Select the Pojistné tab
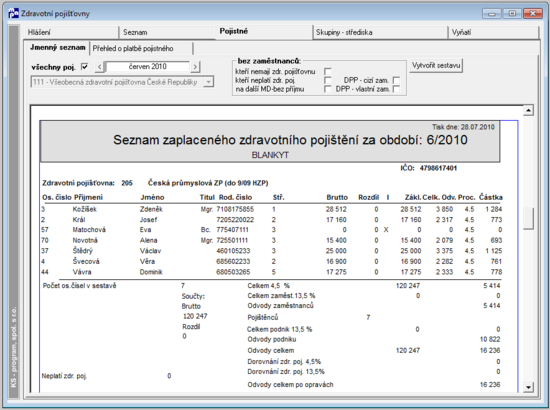The image size is (550, 410). 263,31
